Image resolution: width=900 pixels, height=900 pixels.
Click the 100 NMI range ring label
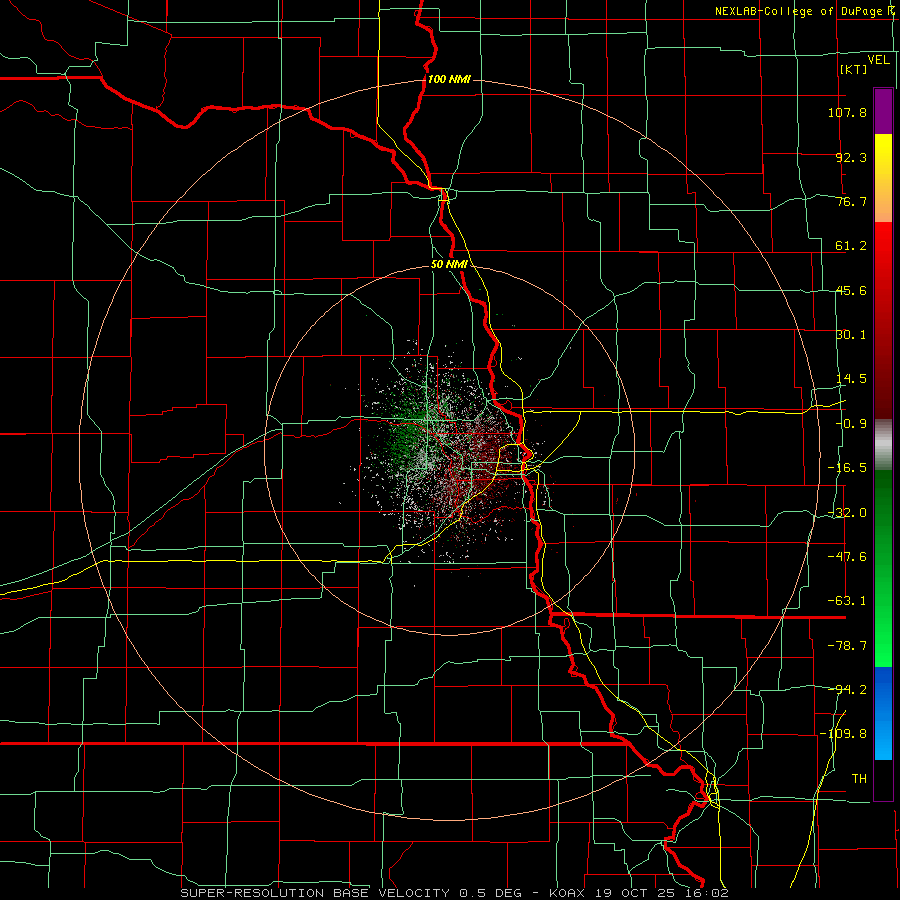point(449,79)
